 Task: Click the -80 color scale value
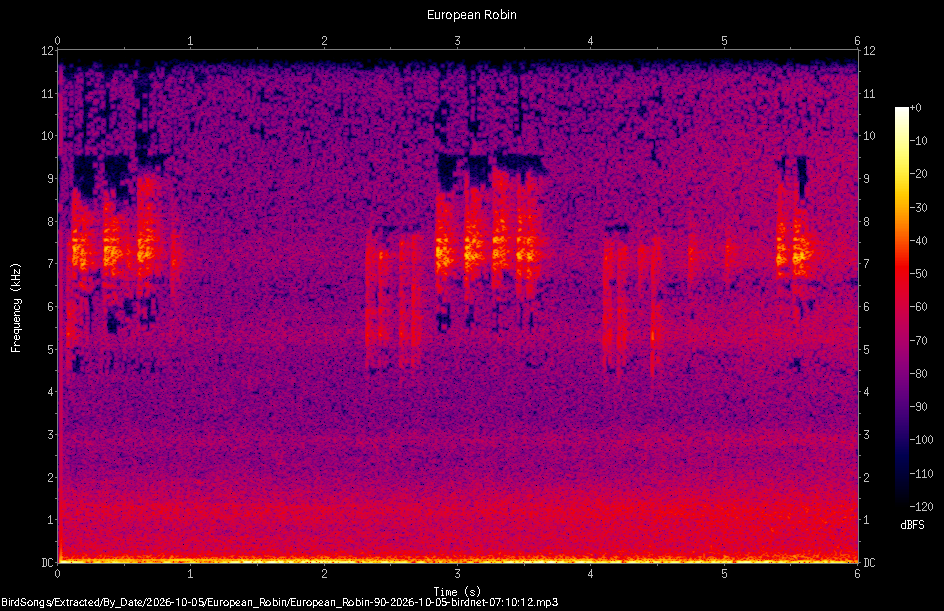pyautogui.click(x=919, y=374)
